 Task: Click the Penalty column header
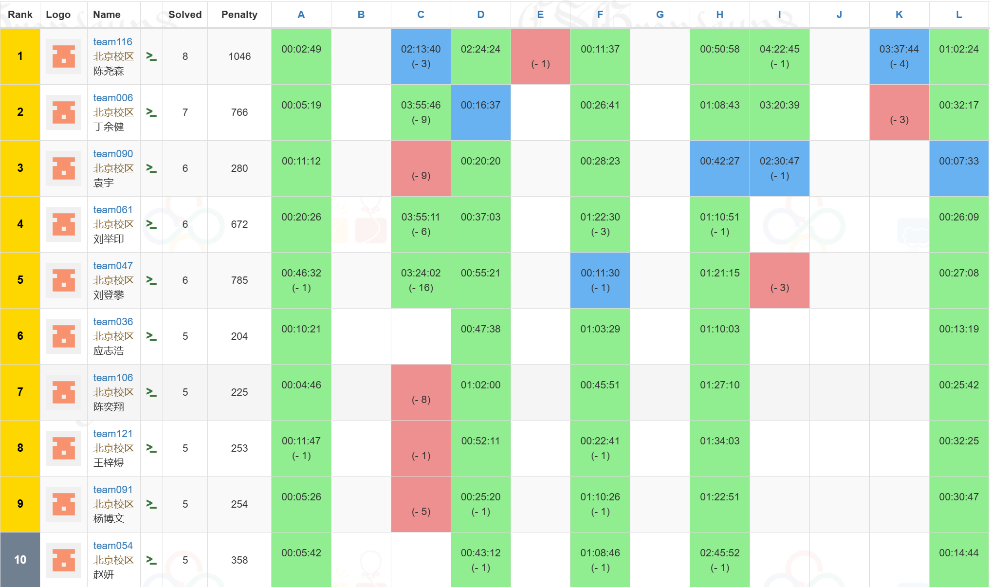(x=239, y=15)
